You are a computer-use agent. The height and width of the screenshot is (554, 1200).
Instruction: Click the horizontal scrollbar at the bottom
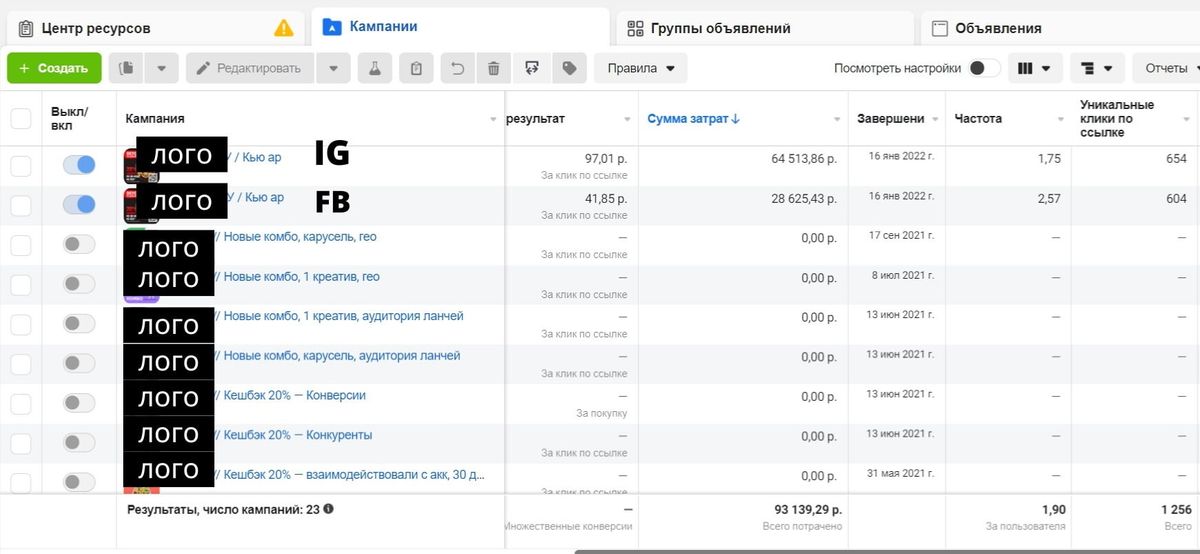tap(887, 551)
